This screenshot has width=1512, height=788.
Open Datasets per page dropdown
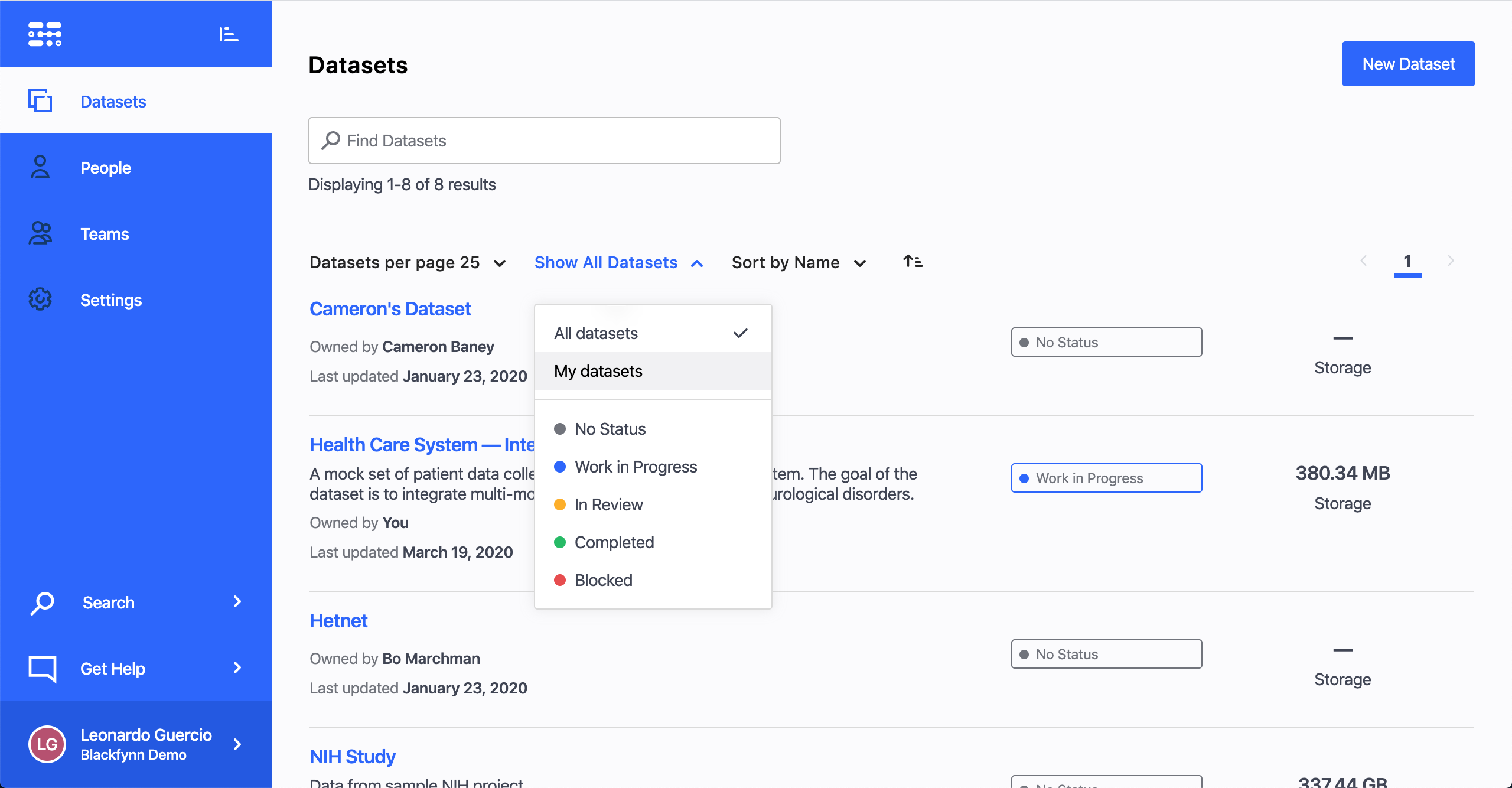pyautogui.click(x=408, y=262)
